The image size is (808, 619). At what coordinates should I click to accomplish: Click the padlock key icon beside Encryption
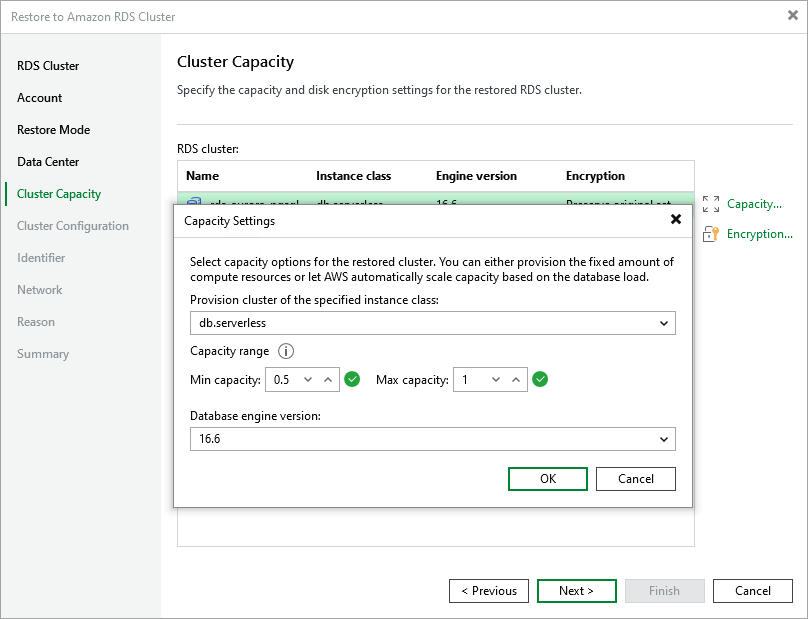point(711,233)
